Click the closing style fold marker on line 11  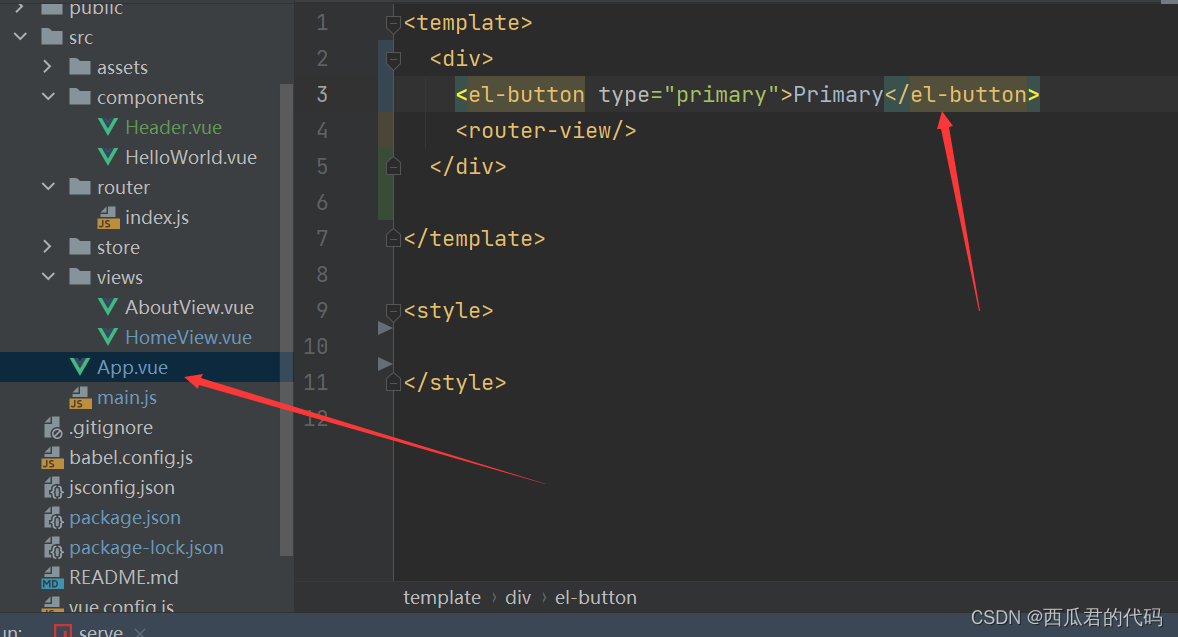393,383
